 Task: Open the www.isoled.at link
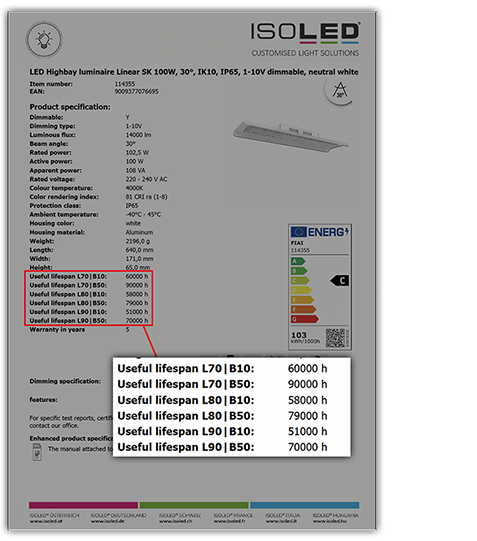(46, 521)
